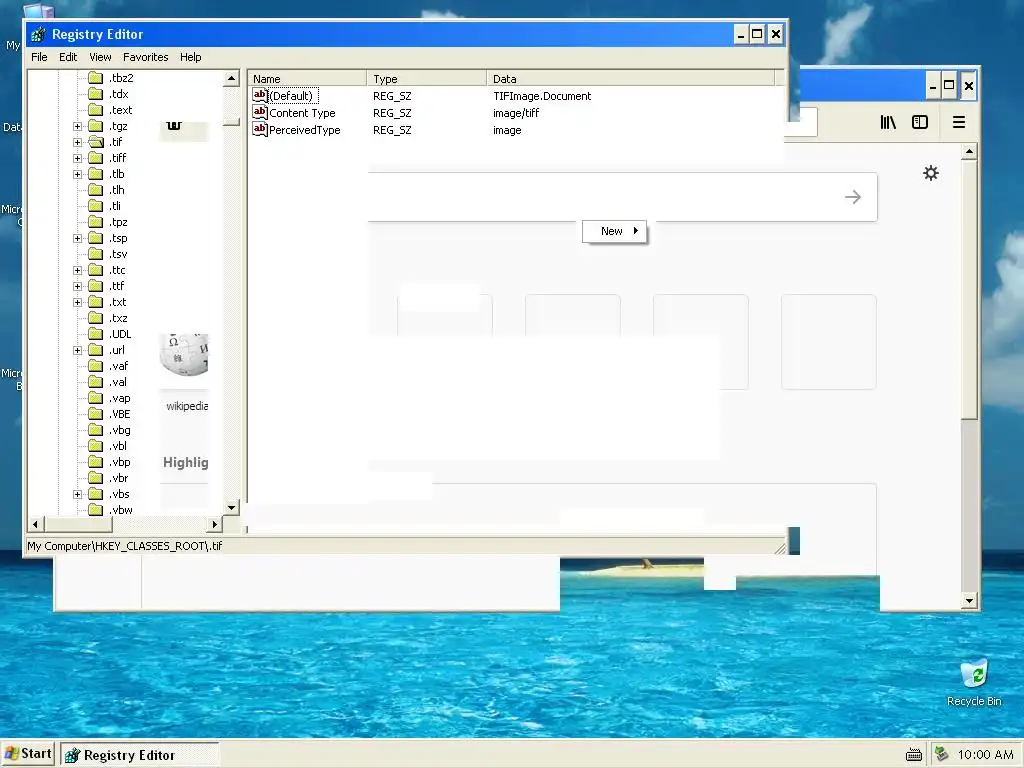Click tree horizontal scrollbar left arrow
Image resolution: width=1024 pixels, height=768 pixels.
coord(36,524)
